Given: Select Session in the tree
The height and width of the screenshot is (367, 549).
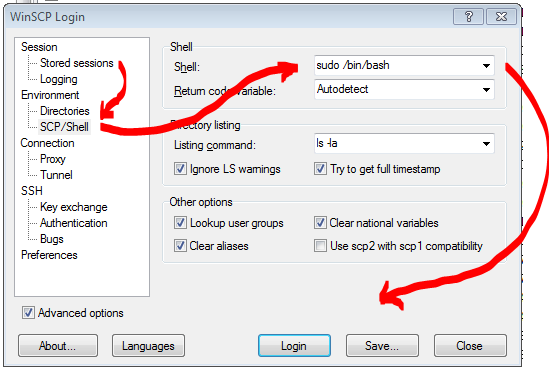Looking at the screenshot, I should pos(39,47).
